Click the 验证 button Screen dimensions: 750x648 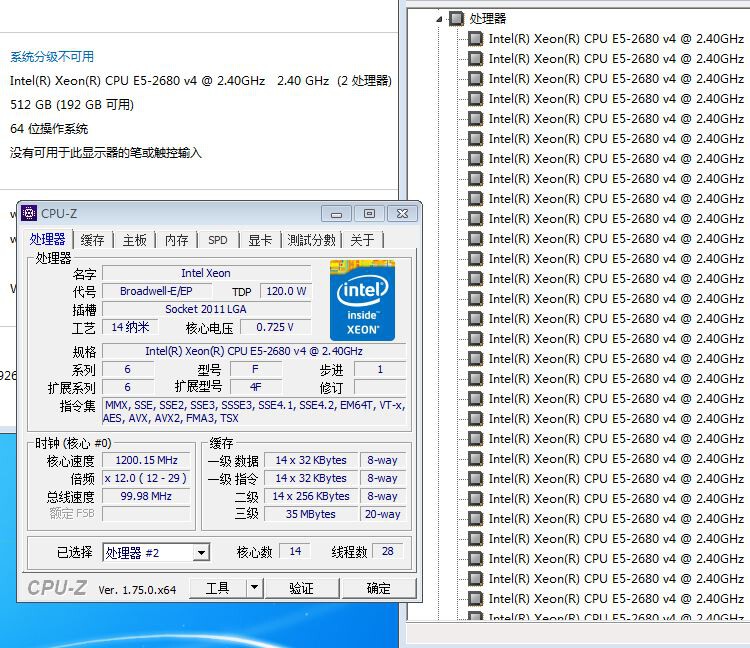click(x=302, y=588)
